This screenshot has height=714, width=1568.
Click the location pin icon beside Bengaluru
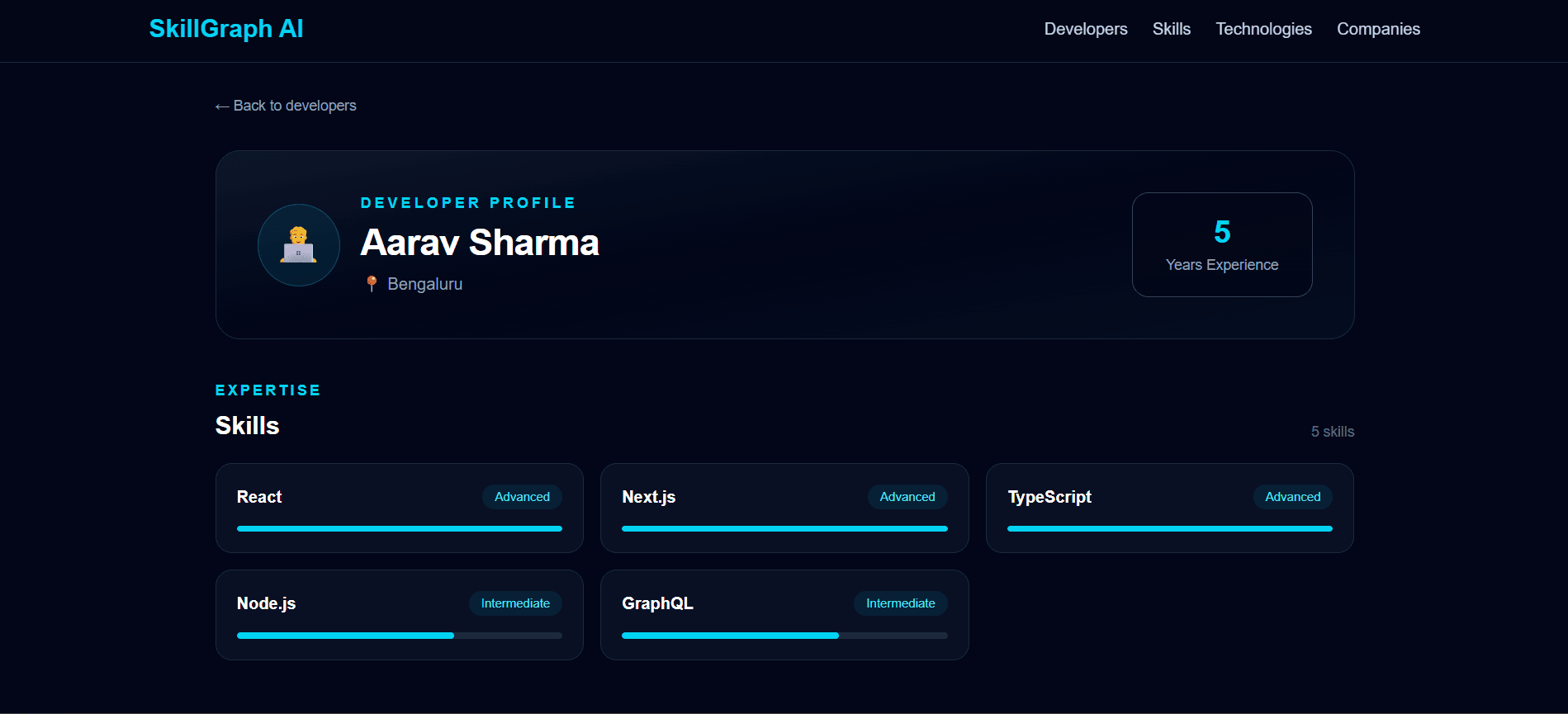(x=372, y=284)
